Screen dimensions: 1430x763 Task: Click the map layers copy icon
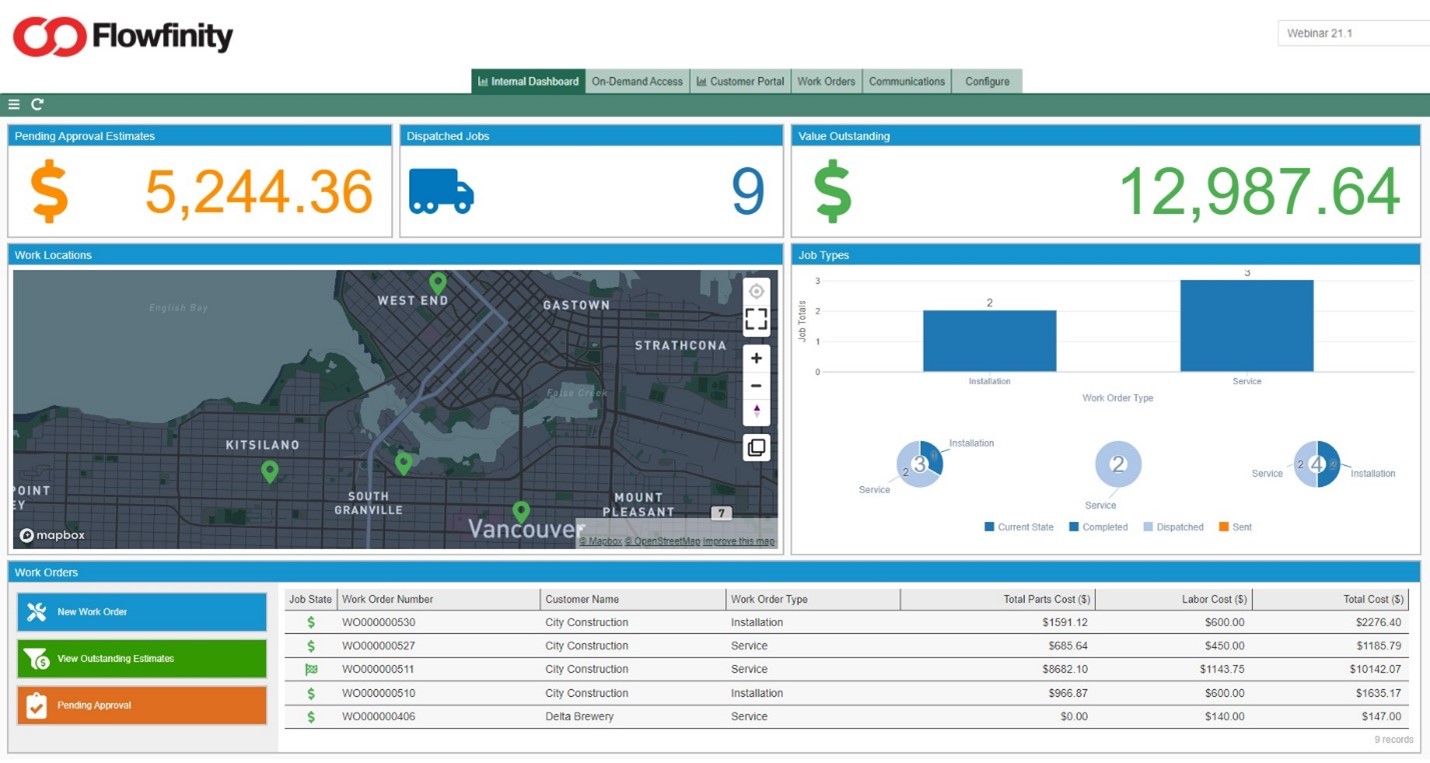coord(756,447)
